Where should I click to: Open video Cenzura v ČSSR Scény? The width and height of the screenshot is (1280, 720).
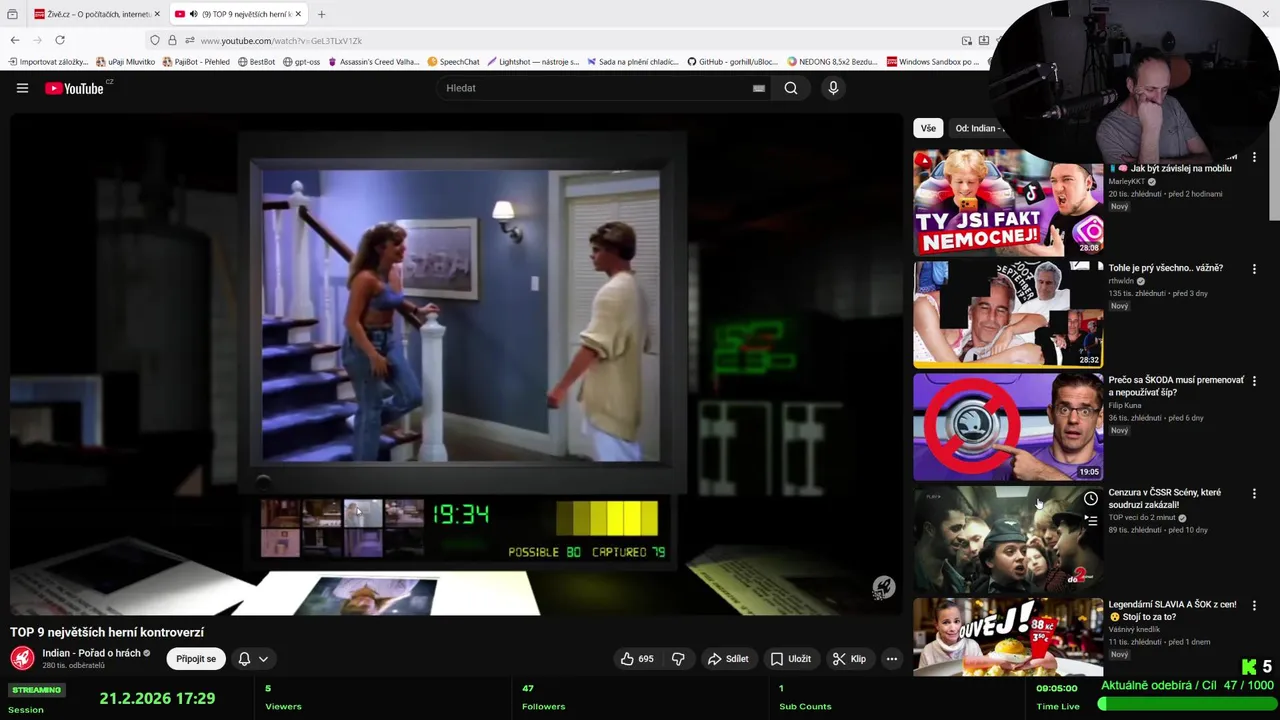click(x=1164, y=498)
